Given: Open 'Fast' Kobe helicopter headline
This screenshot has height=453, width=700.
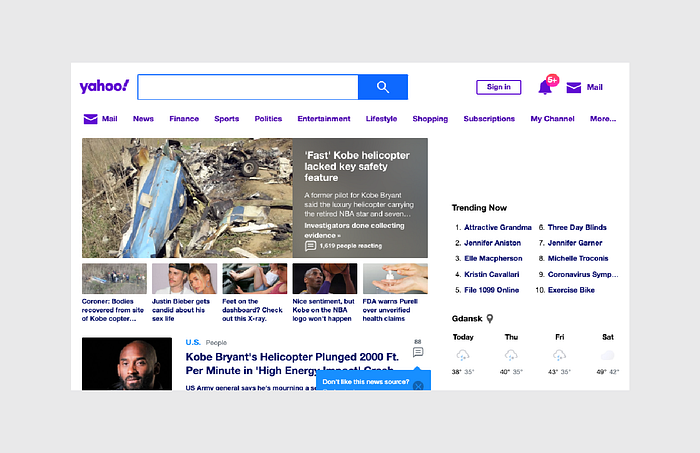Looking at the screenshot, I should tap(357, 166).
